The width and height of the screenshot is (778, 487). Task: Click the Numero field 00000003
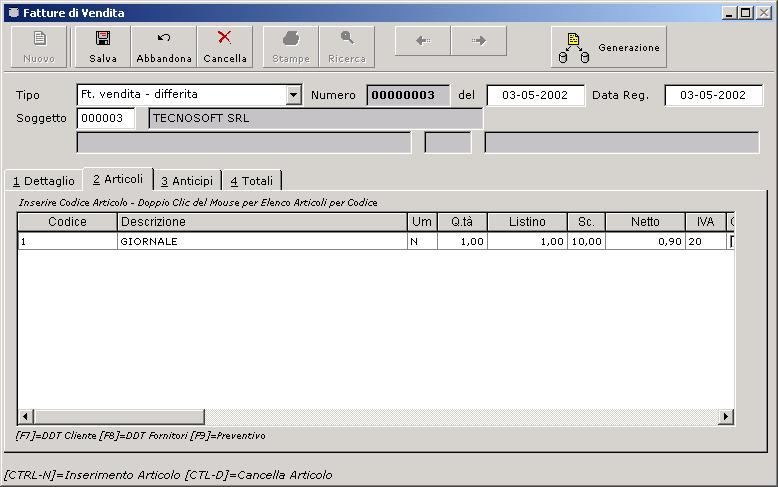pyautogui.click(x=408, y=95)
